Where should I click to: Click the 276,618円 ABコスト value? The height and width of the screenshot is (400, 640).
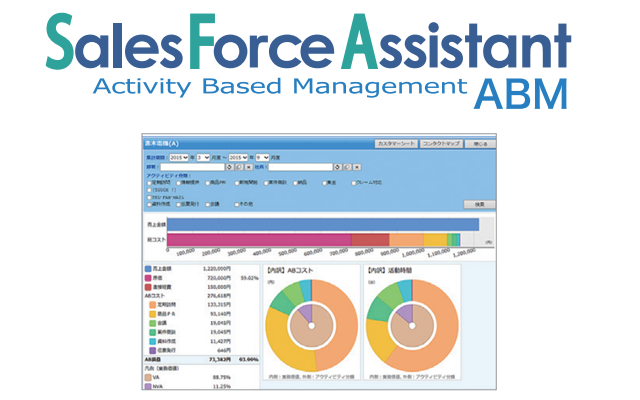click(219, 296)
